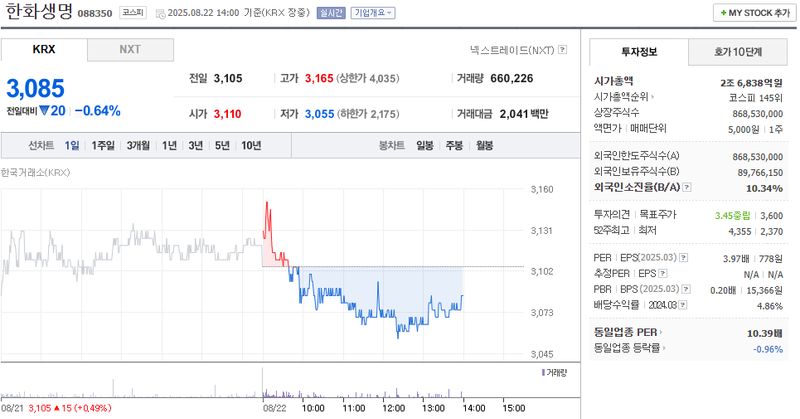
Task: Click the current price 3,085
Action: pyautogui.click(x=35, y=88)
